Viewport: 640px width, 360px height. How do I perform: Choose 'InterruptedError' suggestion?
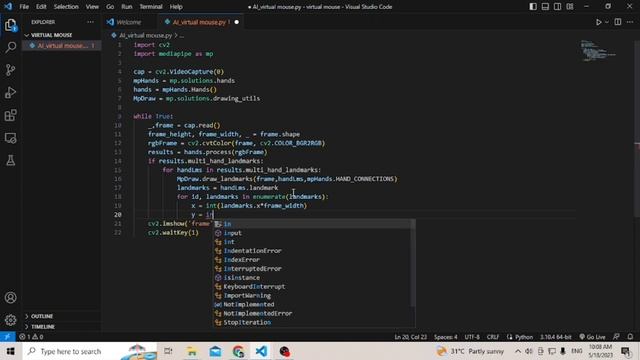[314, 269]
